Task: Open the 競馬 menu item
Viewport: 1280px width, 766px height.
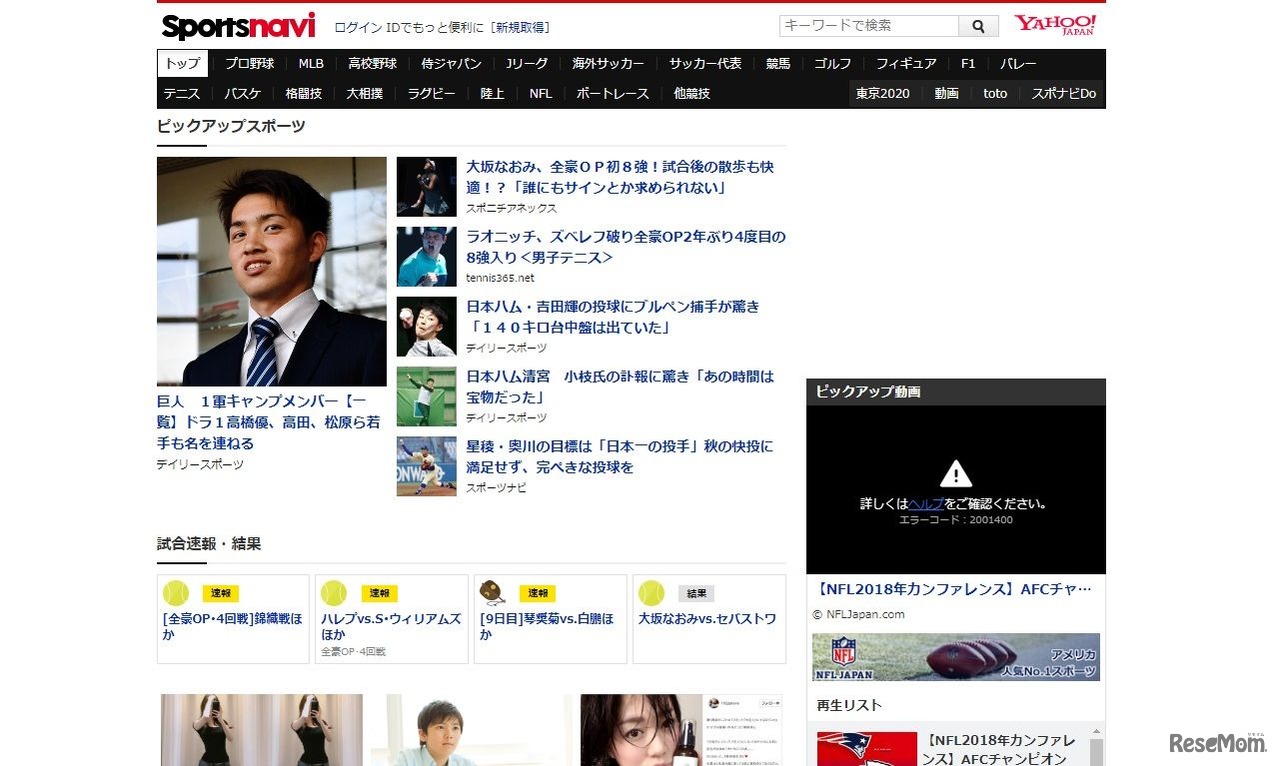Action: pyautogui.click(x=778, y=63)
